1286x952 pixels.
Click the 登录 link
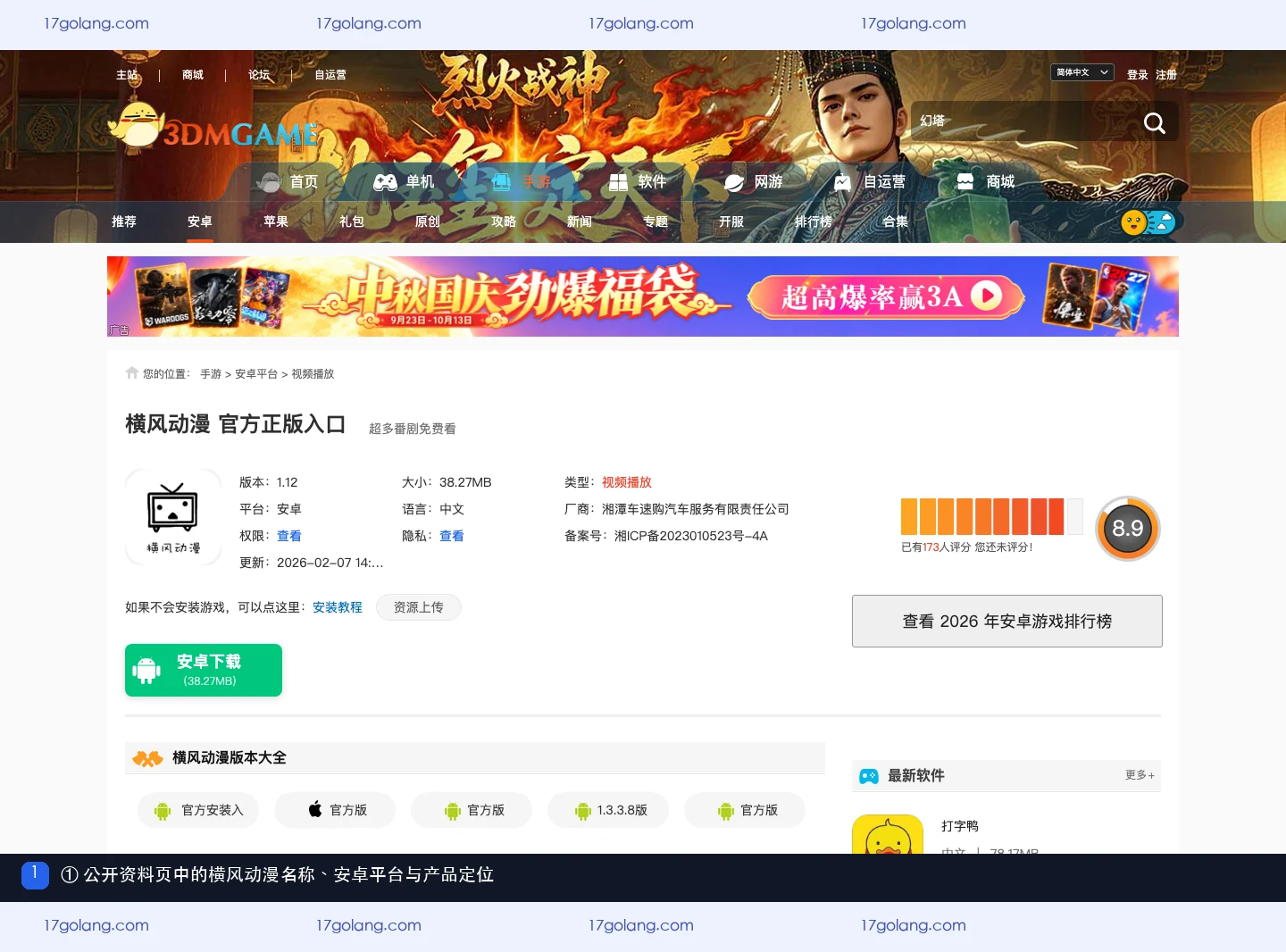click(1137, 75)
